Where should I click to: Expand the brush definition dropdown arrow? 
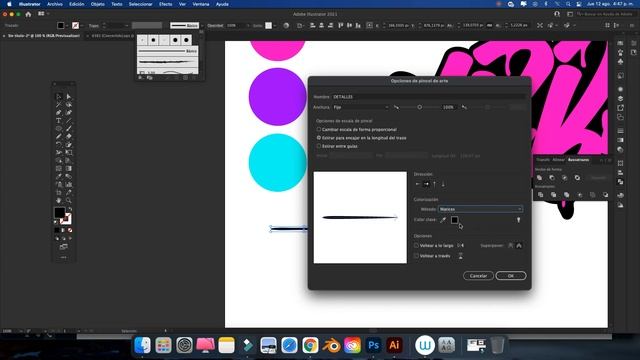pos(202,25)
